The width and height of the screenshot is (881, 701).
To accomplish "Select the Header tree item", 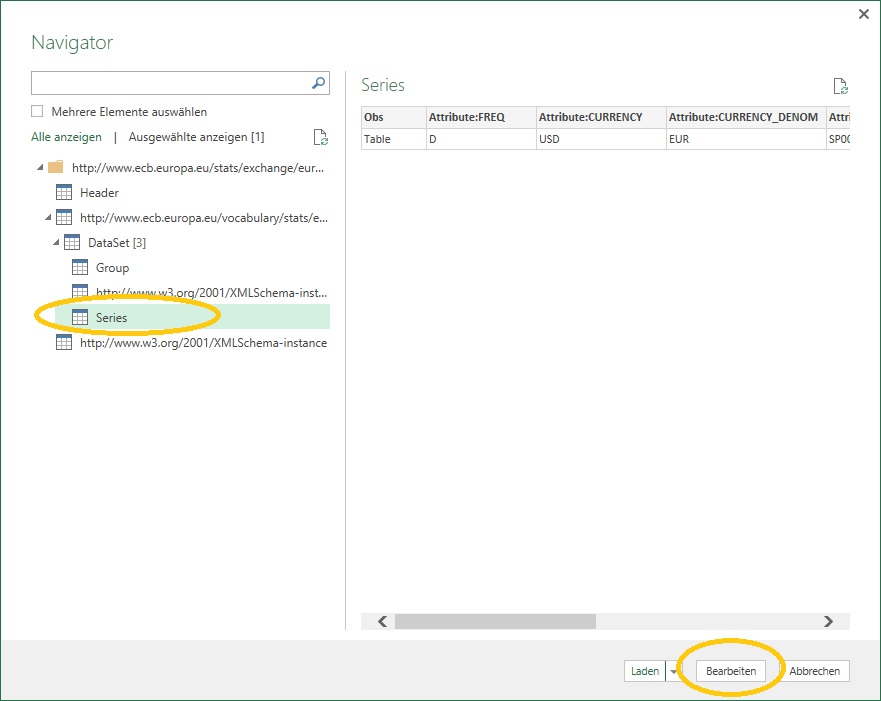I will [x=100, y=192].
